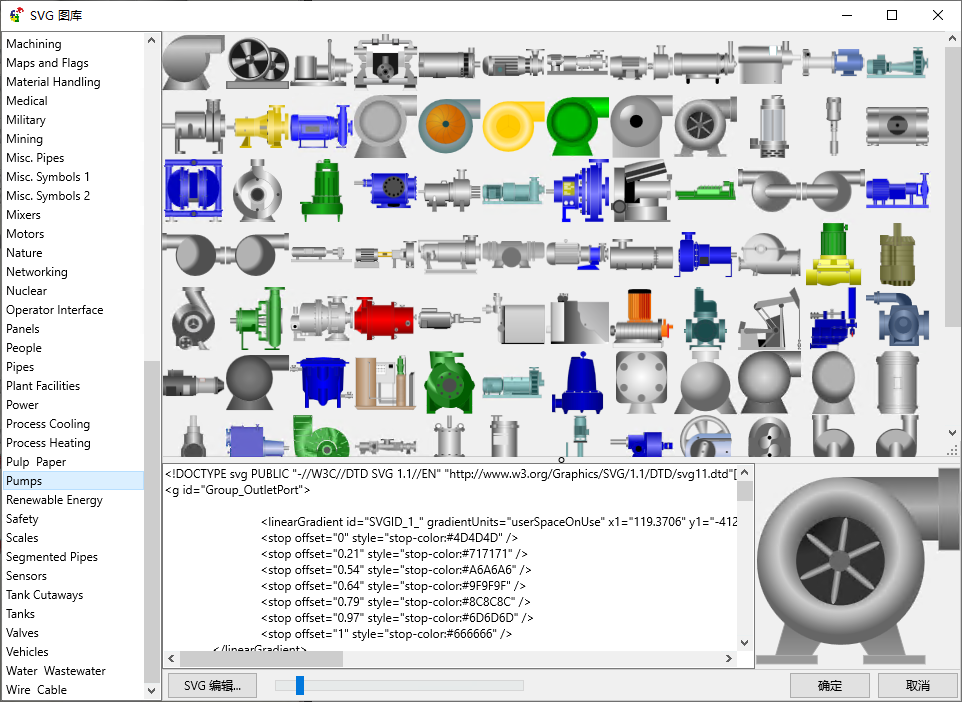962x702 pixels.
Task: Click the large turbine pump preview image
Action: (x=858, y=566)
